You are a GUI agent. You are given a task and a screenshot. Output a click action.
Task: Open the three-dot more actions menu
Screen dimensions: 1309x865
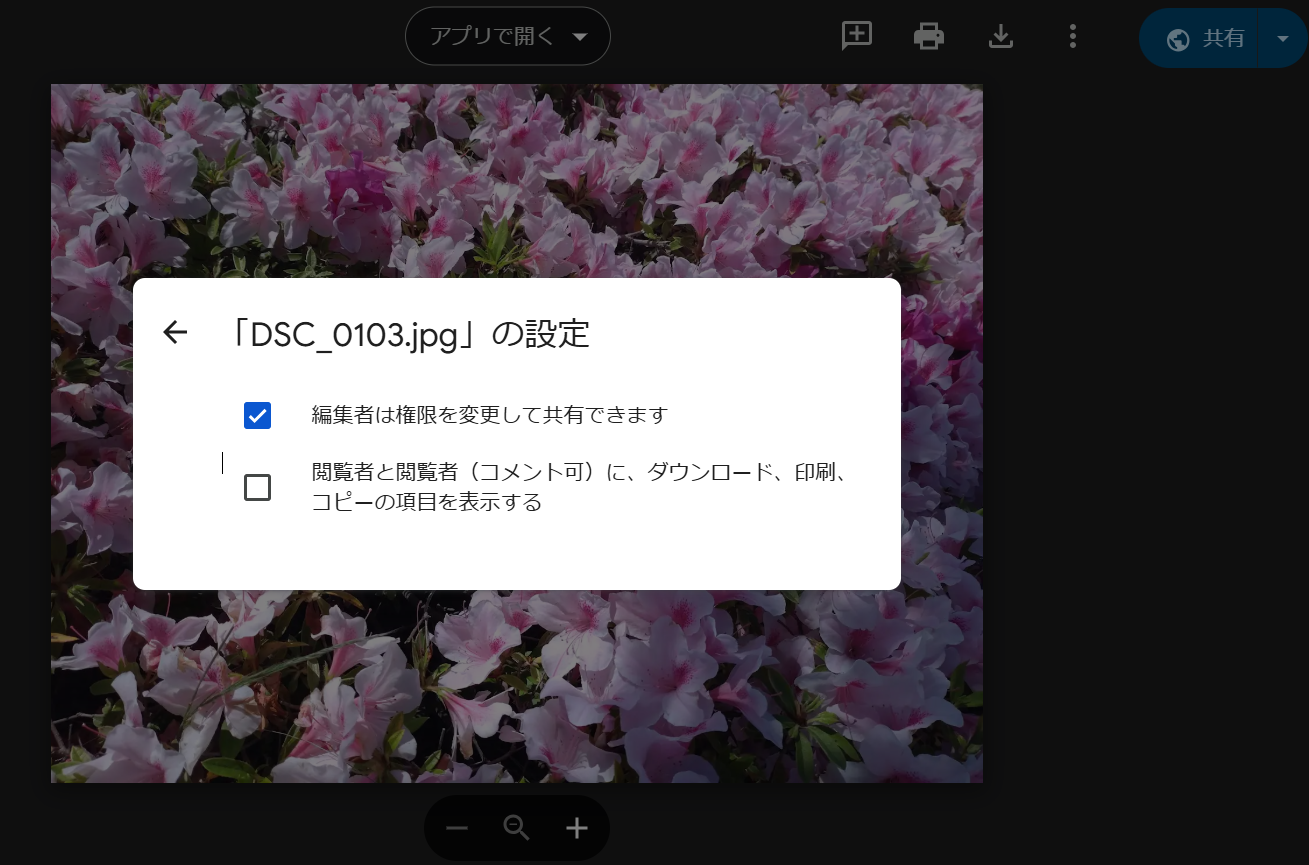coord(1073,37)
